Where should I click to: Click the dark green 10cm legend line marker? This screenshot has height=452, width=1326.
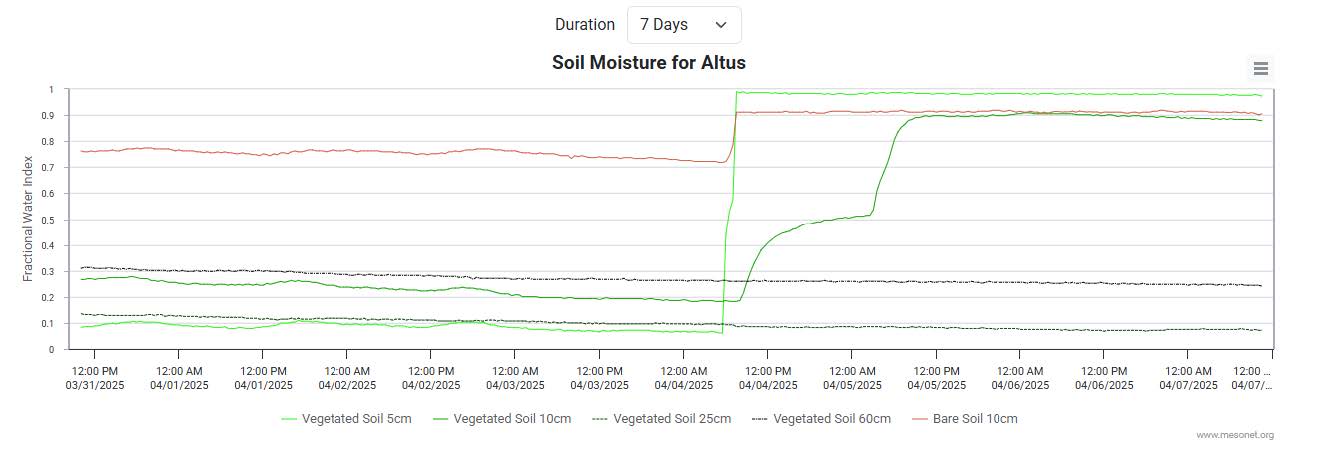(441, 419)
